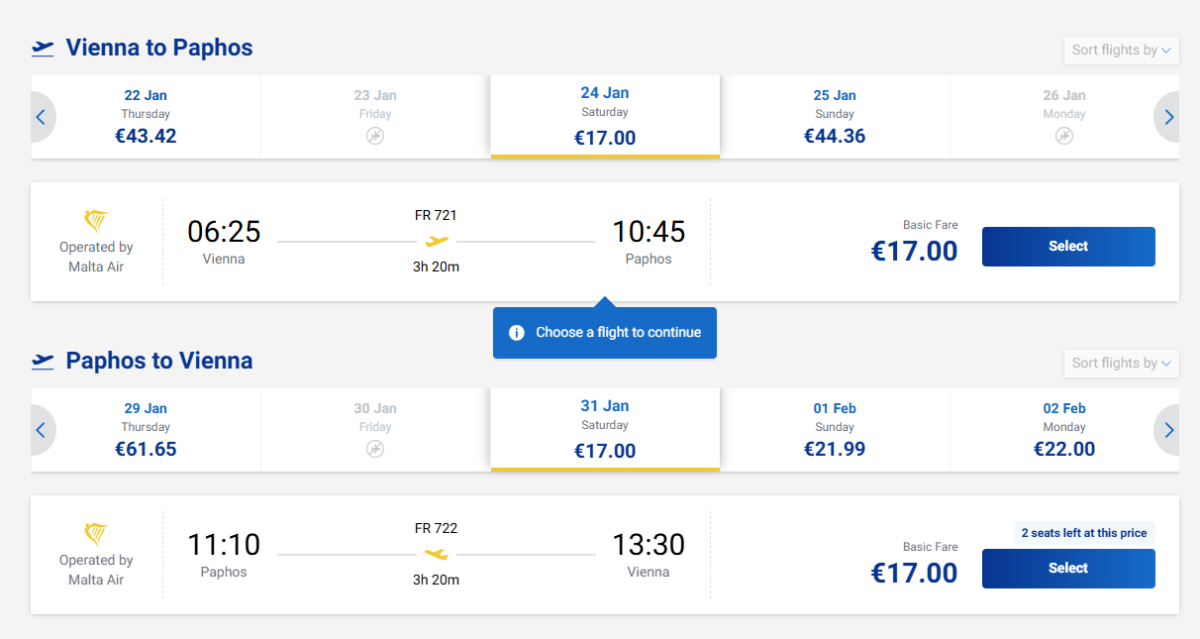
Task: Click the Ryanair harp logo on flight FR 722
Action: pyautogui.click(x=96, y=534)
